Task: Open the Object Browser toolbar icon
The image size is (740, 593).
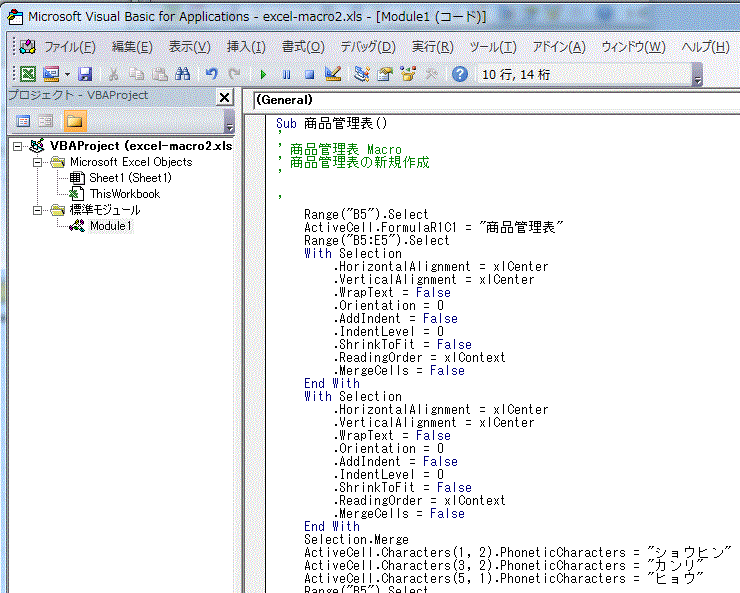Action: tap(408, 74)
